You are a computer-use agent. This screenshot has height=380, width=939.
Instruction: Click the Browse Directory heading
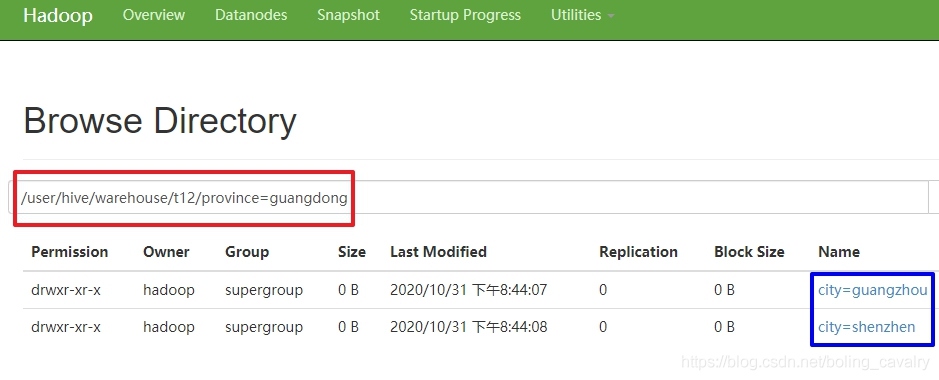160,121
